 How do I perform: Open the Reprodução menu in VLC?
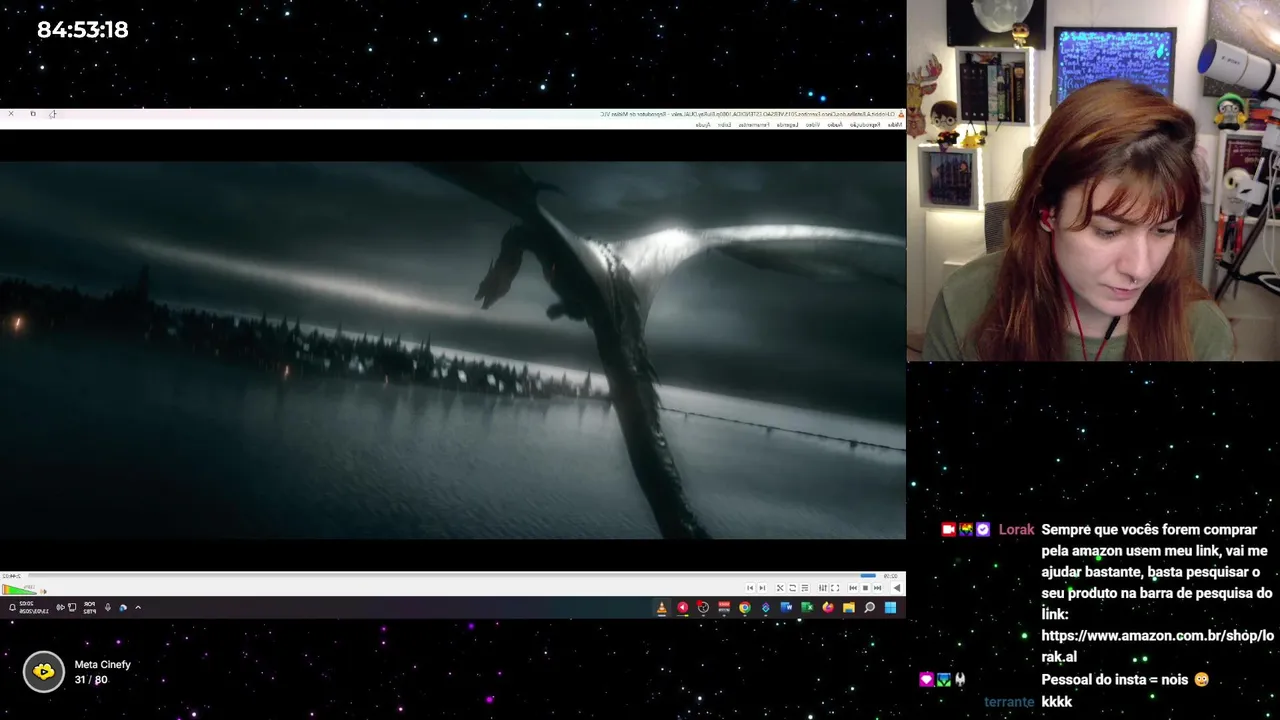865,125
